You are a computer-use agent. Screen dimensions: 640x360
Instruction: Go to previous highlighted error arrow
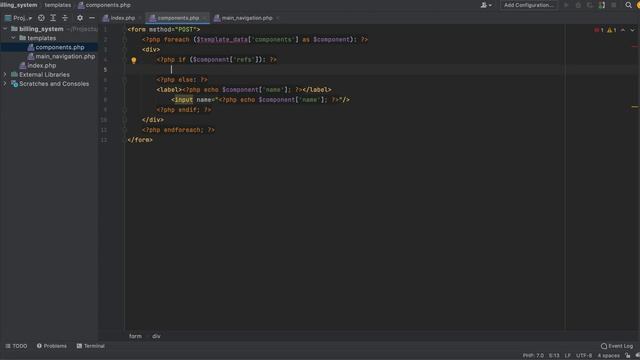point(623,30)
